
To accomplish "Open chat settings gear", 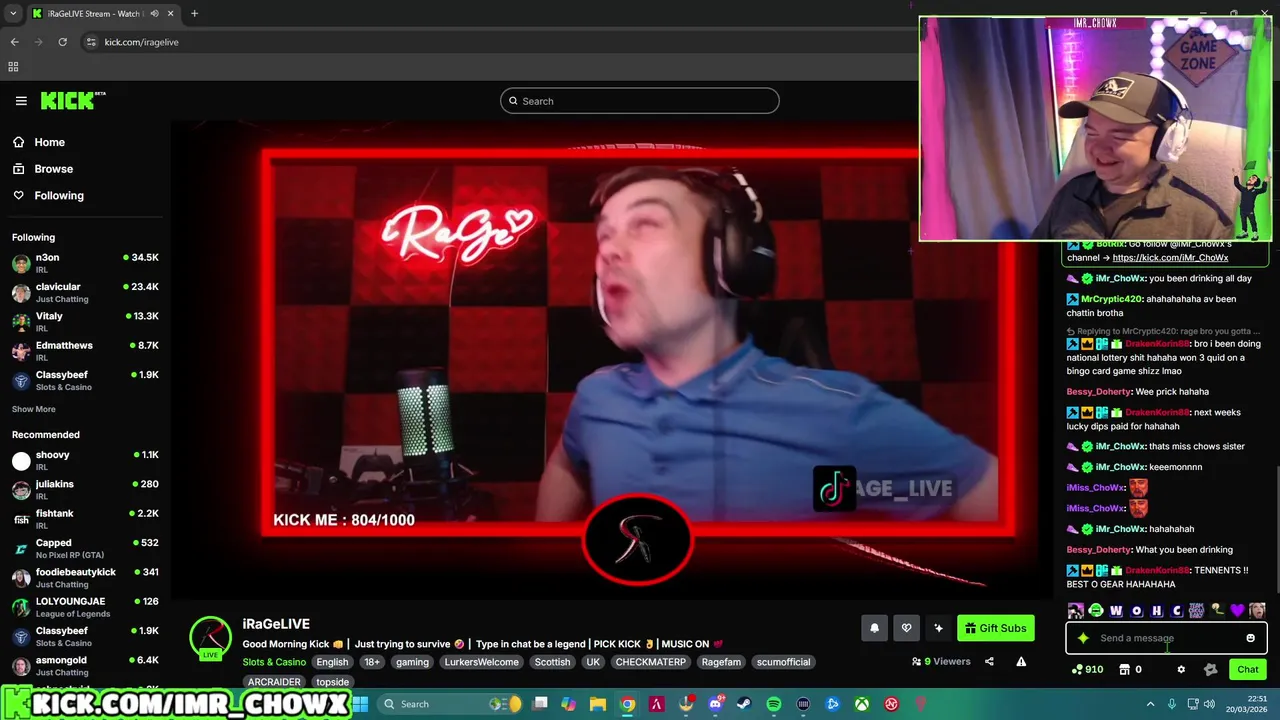I will click(1181, 670).
